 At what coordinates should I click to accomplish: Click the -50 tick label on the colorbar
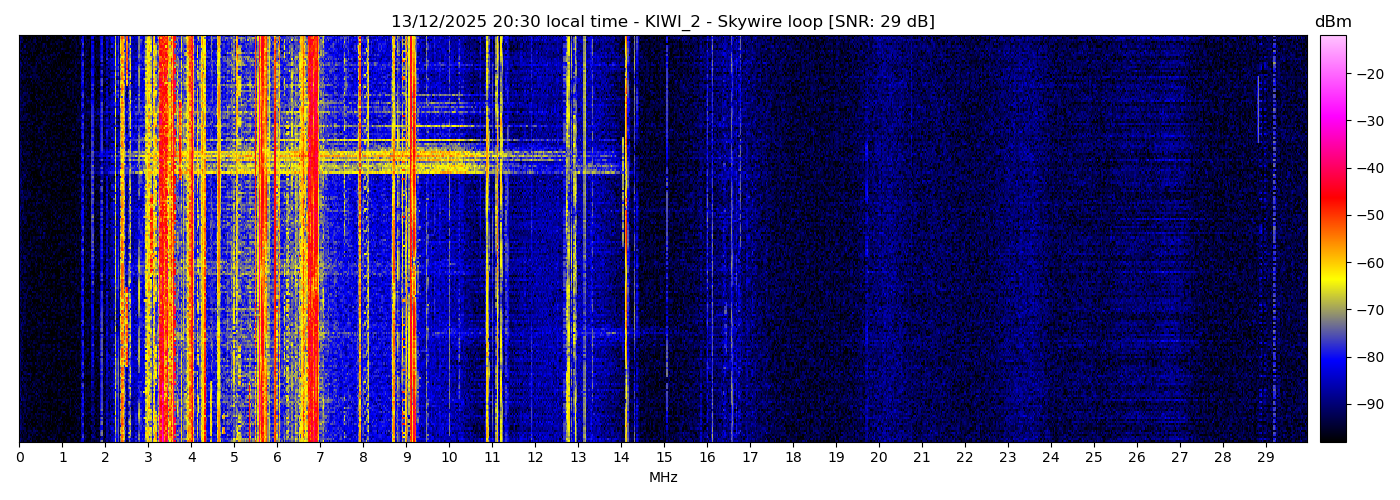(1366, 215)
